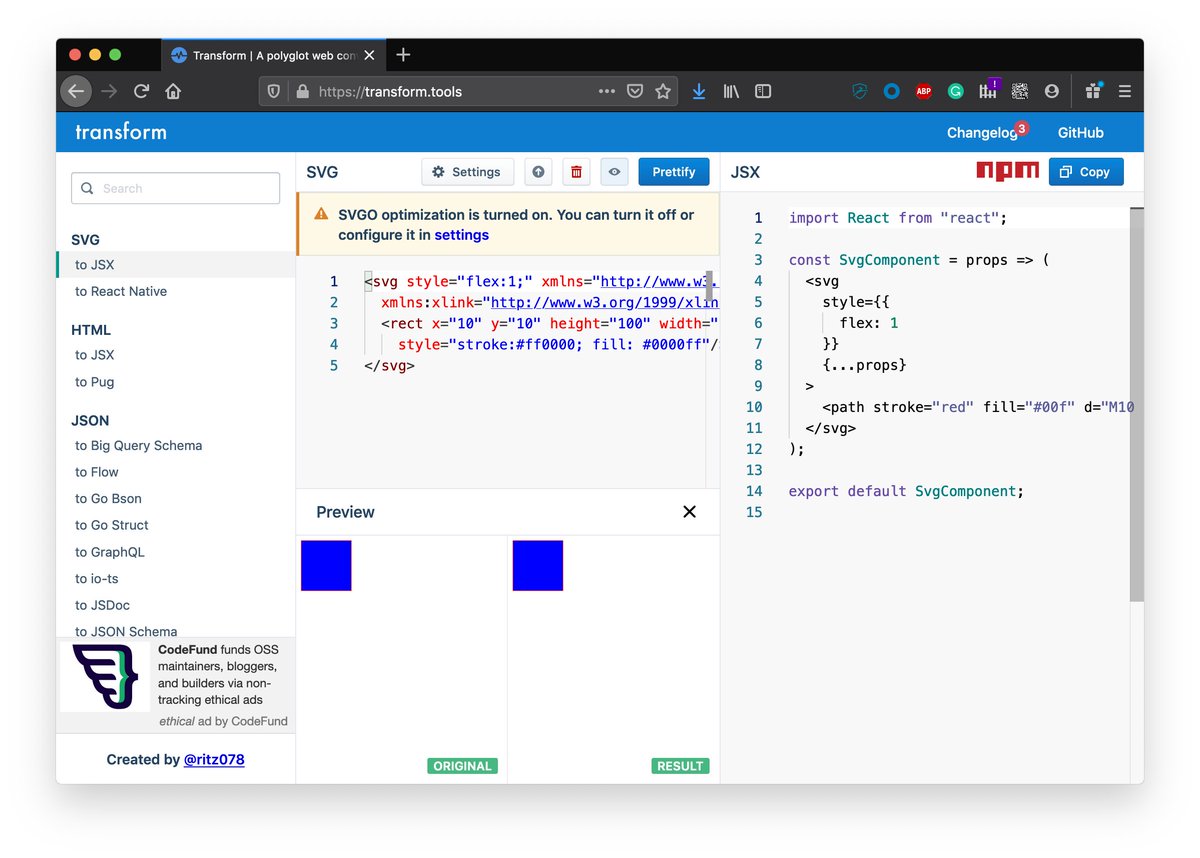Image resolution: width=1200 pixels, height=858 pixels.
Task: Open the page actions ellipsis menu
Action: [607, 91]
